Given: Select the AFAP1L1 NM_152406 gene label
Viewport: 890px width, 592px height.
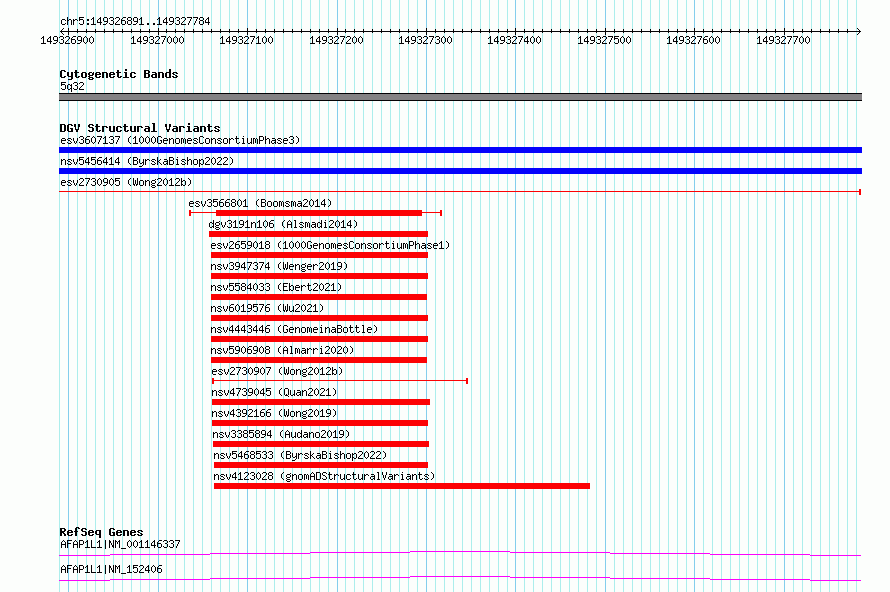Looking at the screenshot, I should pyautogui.click(x=111, y=569).
